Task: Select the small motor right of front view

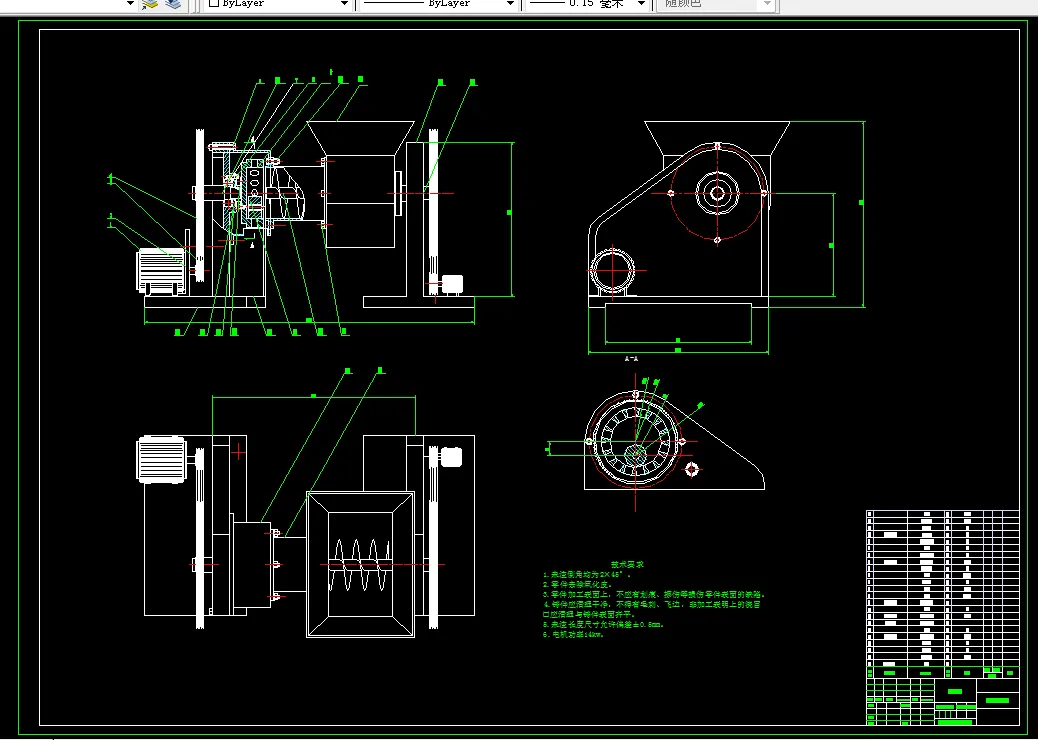Action: click(451, 283)
